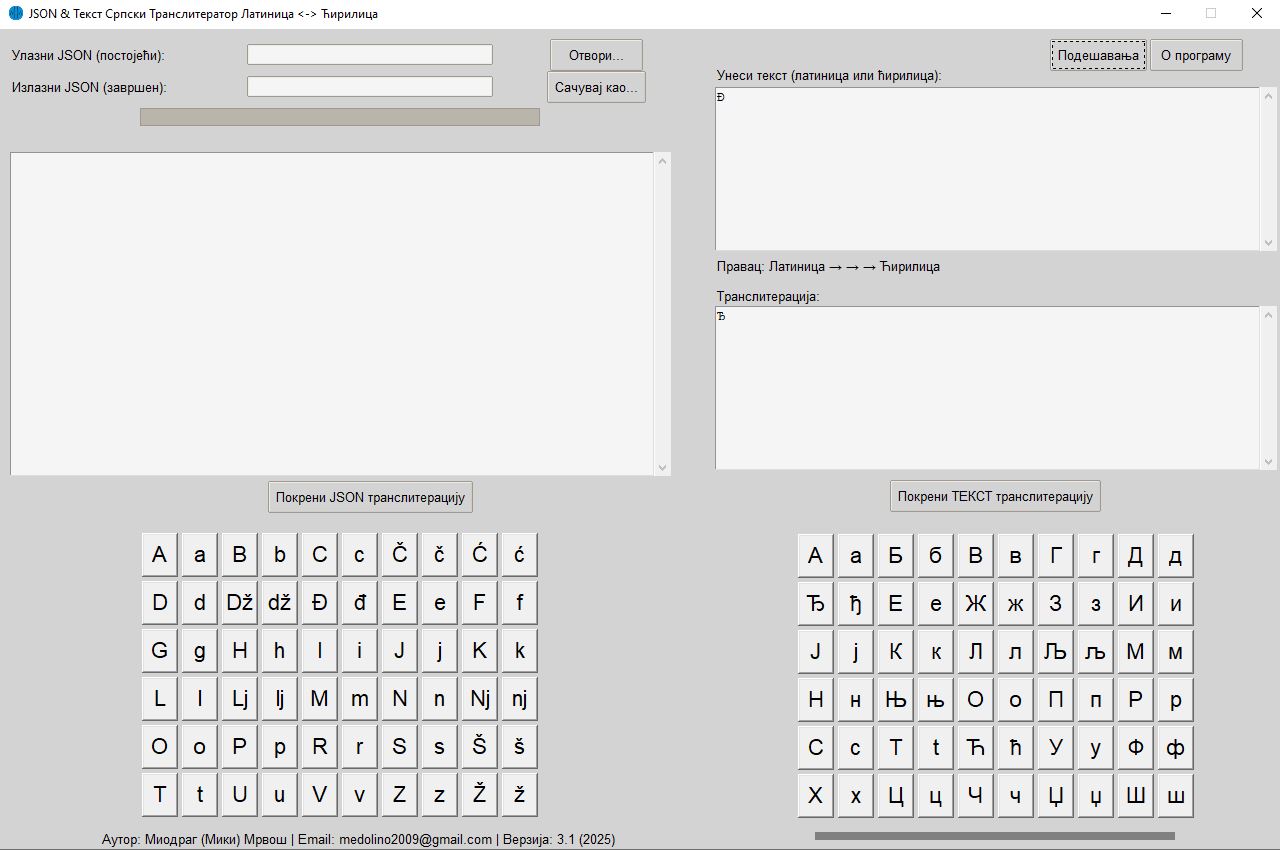Tap the Latin uppercase Š key
The width and height of the screenshot is (1280, 850).
(x=479, y=747)
